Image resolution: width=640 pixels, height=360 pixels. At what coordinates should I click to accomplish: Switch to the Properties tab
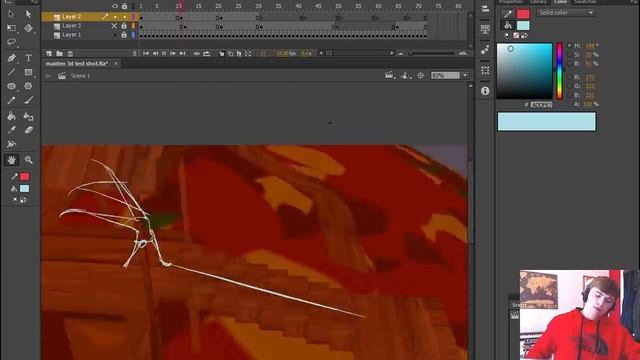point(510,2)
